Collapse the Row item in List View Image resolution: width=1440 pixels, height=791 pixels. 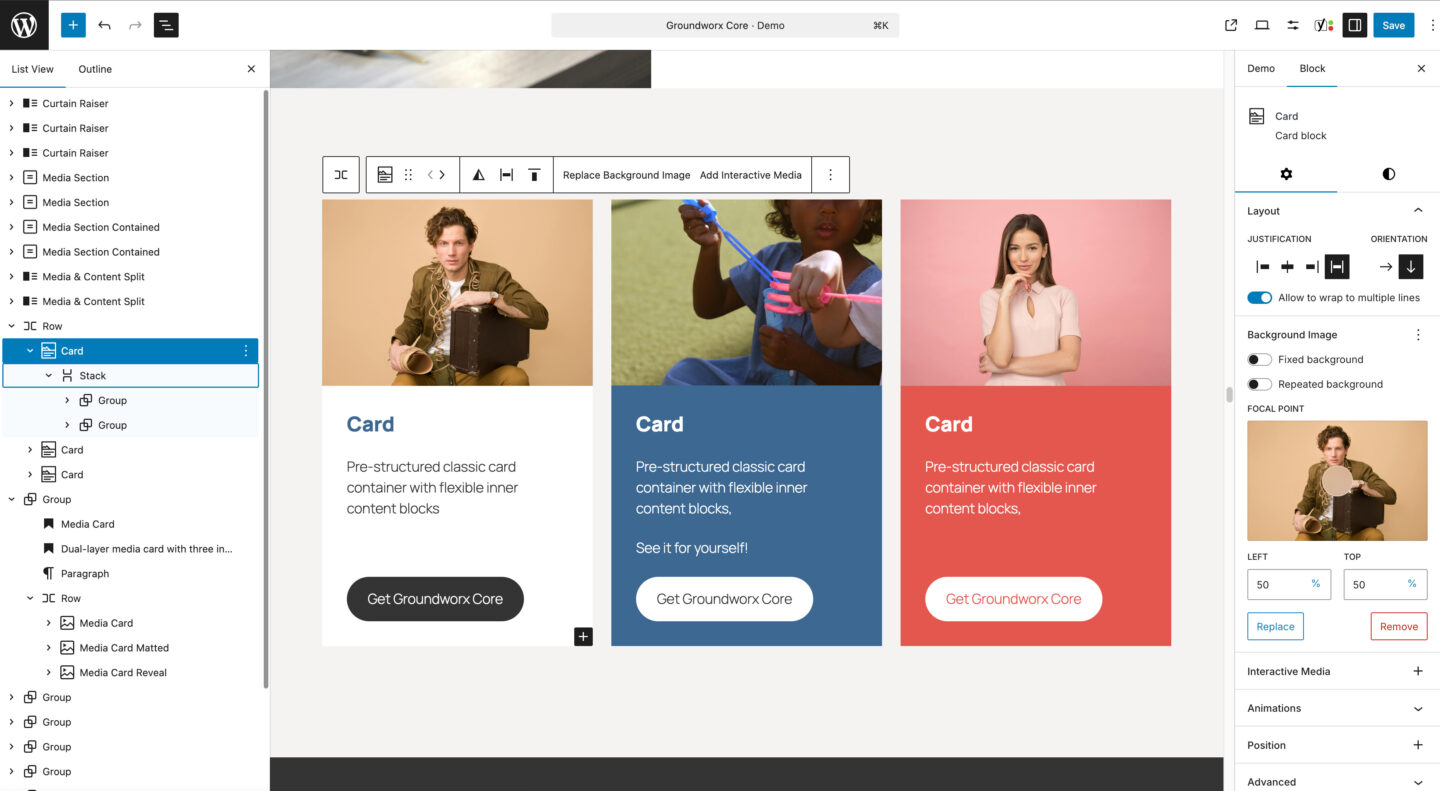[12, 326]
